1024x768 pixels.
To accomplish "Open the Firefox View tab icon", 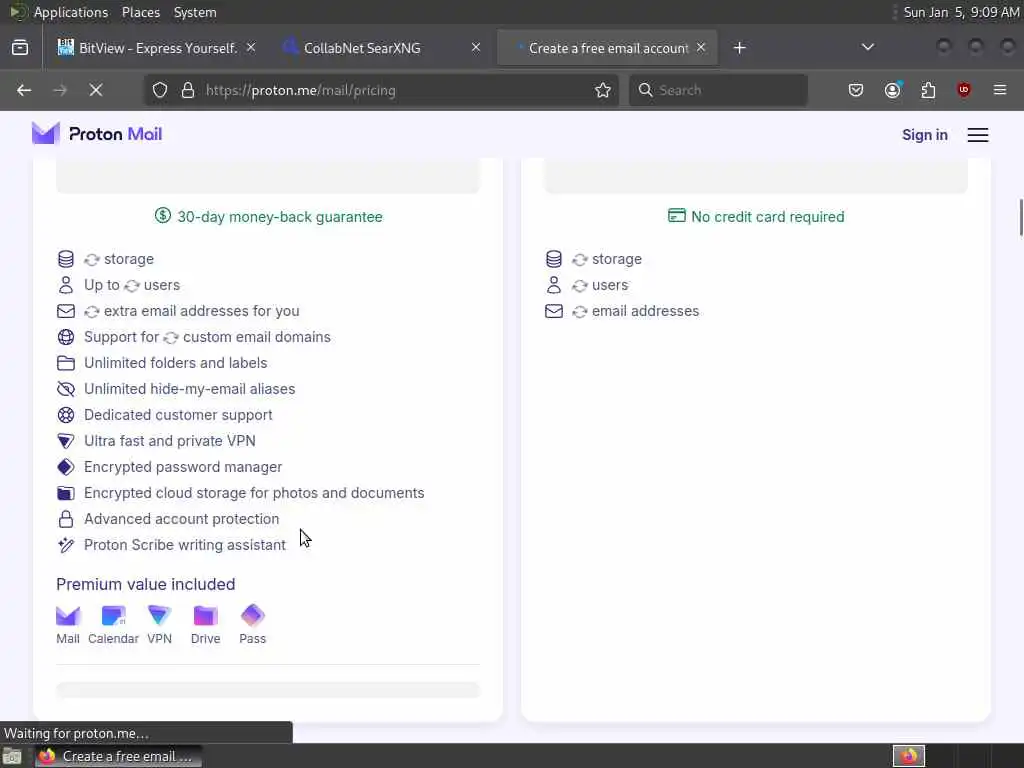I will click(x=20, y=48).
